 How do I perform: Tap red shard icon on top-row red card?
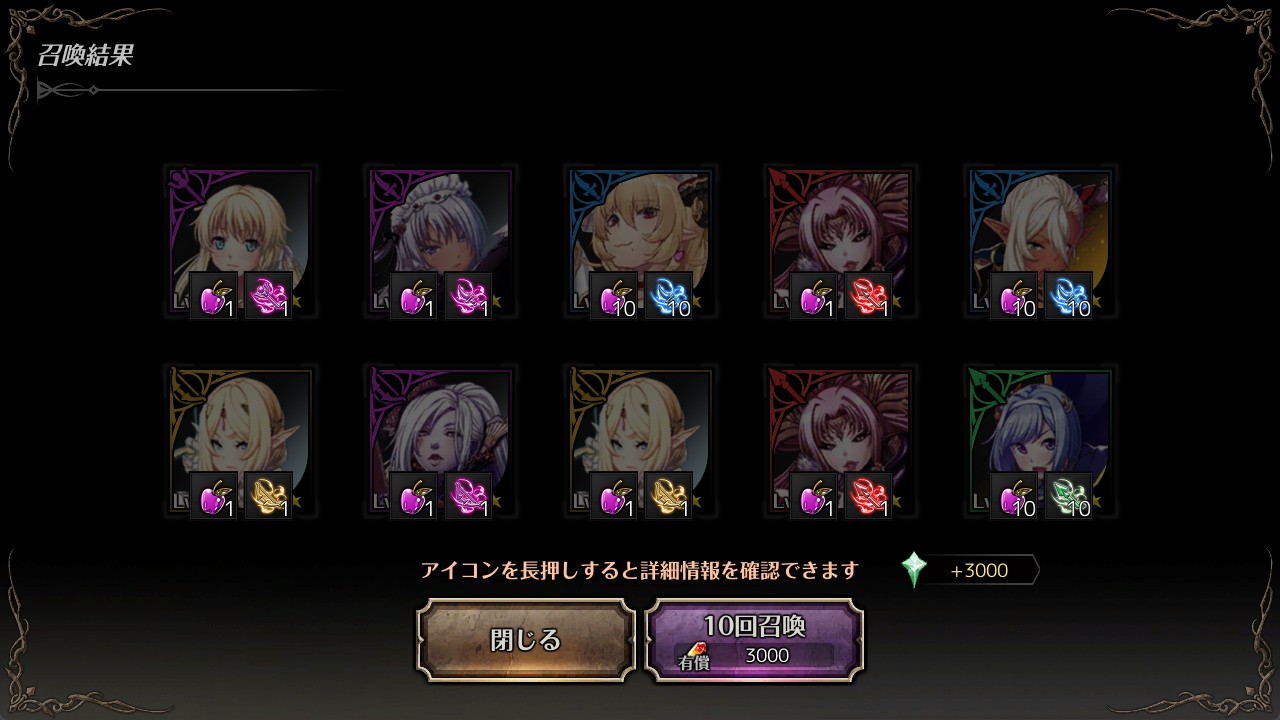(868, 296)
